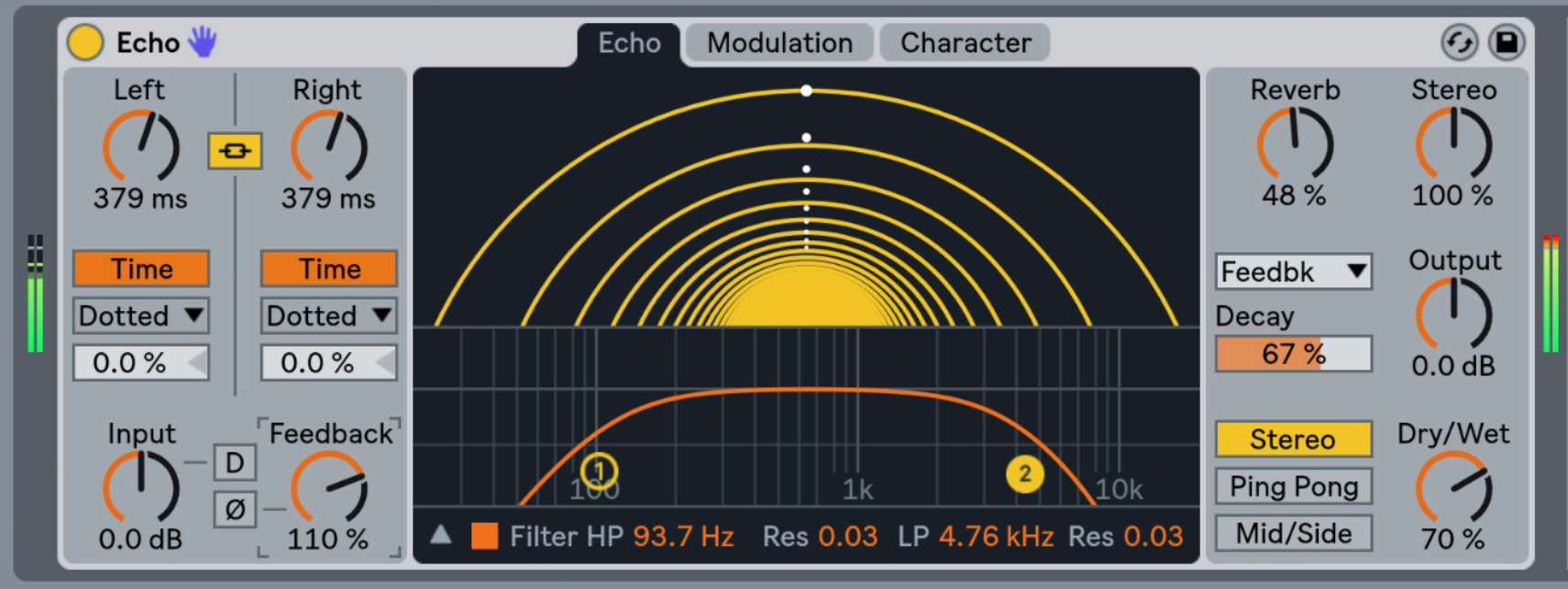Toggle the Echo device activator button
1568x589 pixels.
click(85, 42)
